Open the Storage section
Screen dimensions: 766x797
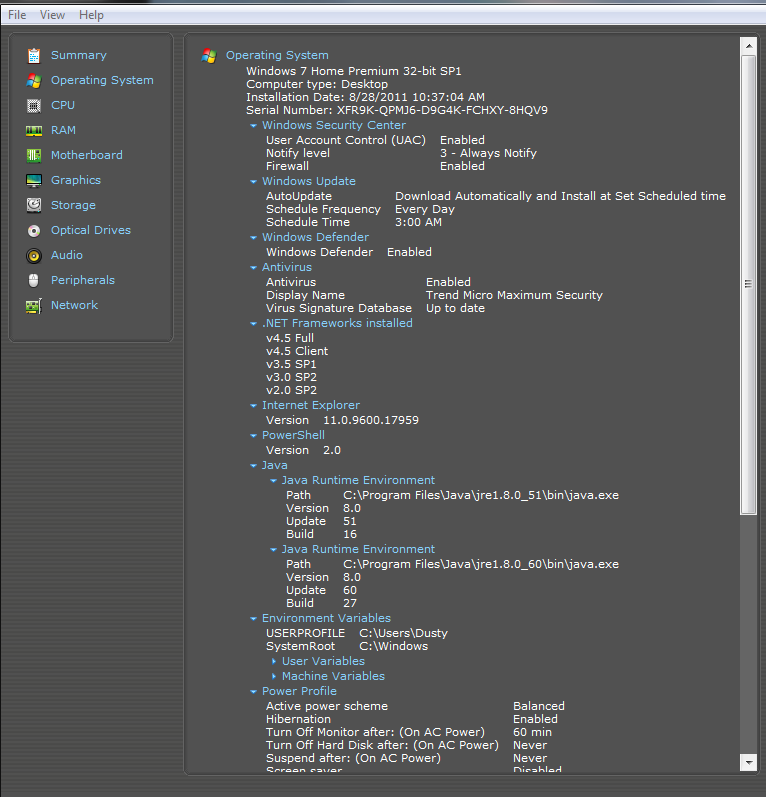pos(73,205)
